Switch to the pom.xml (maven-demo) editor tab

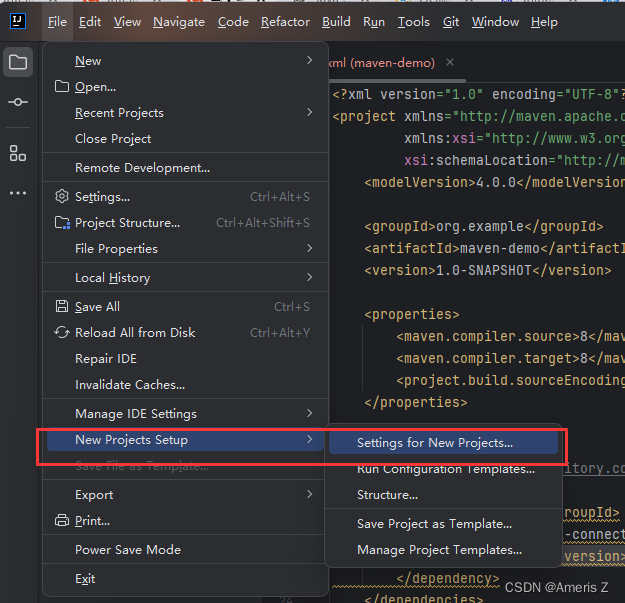382,63
